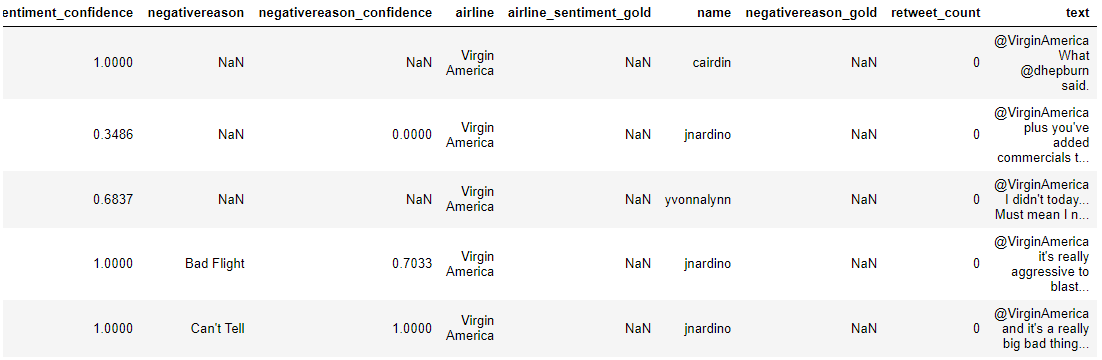1102x360 pixels.
Task: Click tweet text about added commercials
Action: [x=1043, y=135]
